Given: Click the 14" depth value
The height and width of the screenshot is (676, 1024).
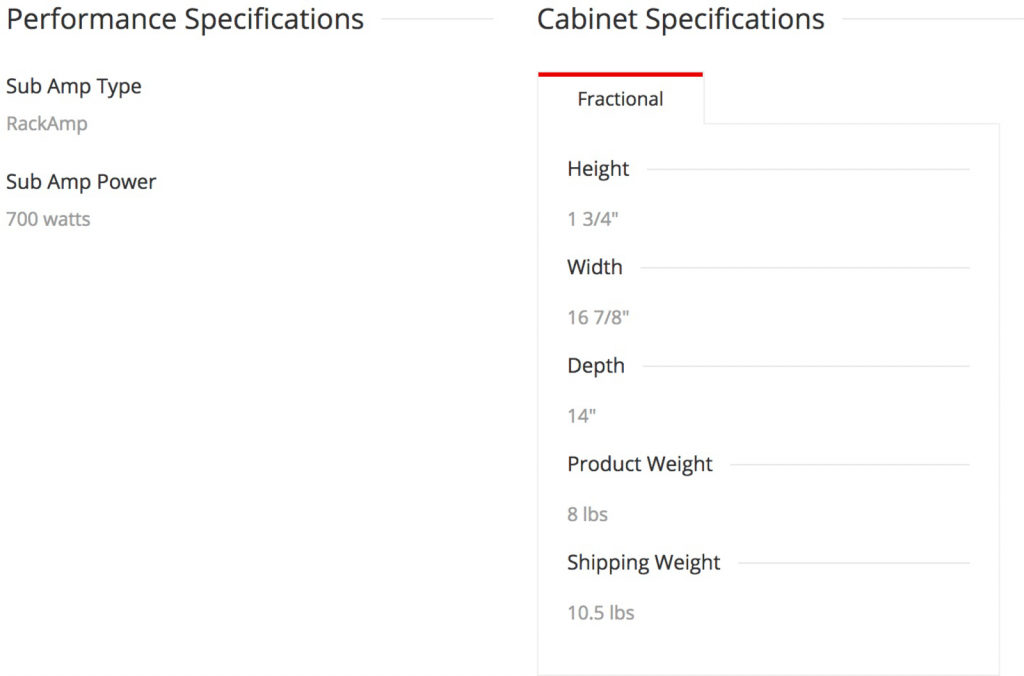Looking at the screenshot, I should [581, 416].
